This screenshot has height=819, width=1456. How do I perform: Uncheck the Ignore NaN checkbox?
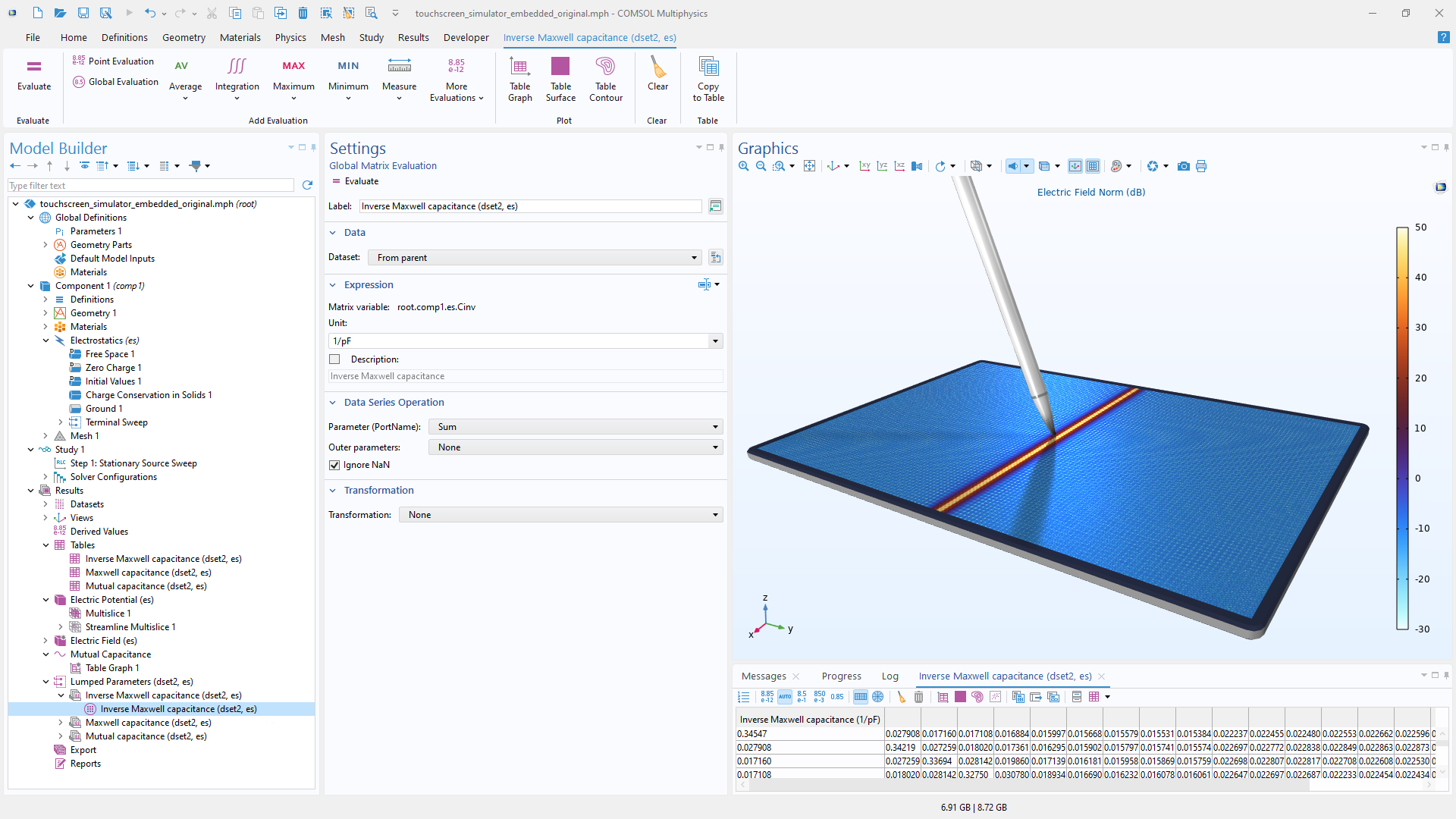pyautogui.click(x=334, y=465)
